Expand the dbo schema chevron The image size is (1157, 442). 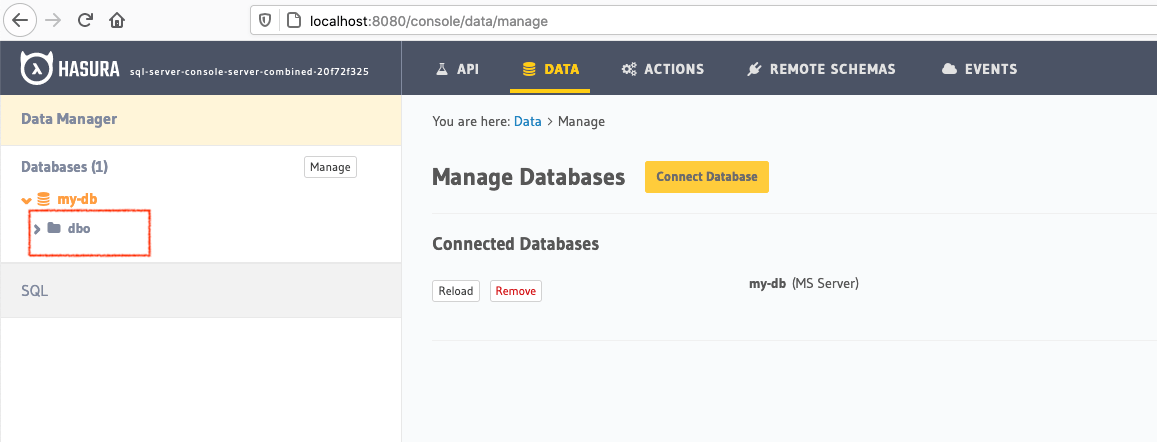[37, 229]
